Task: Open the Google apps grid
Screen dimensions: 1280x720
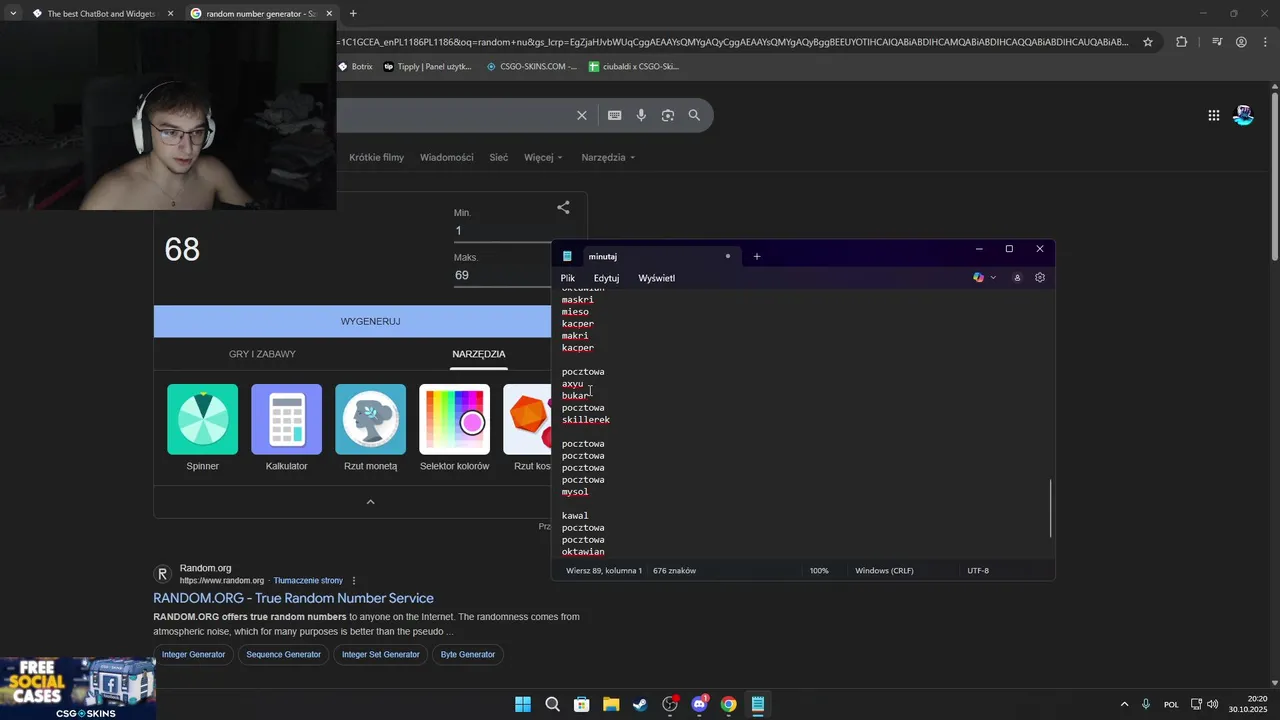Action: (1214, 115)
